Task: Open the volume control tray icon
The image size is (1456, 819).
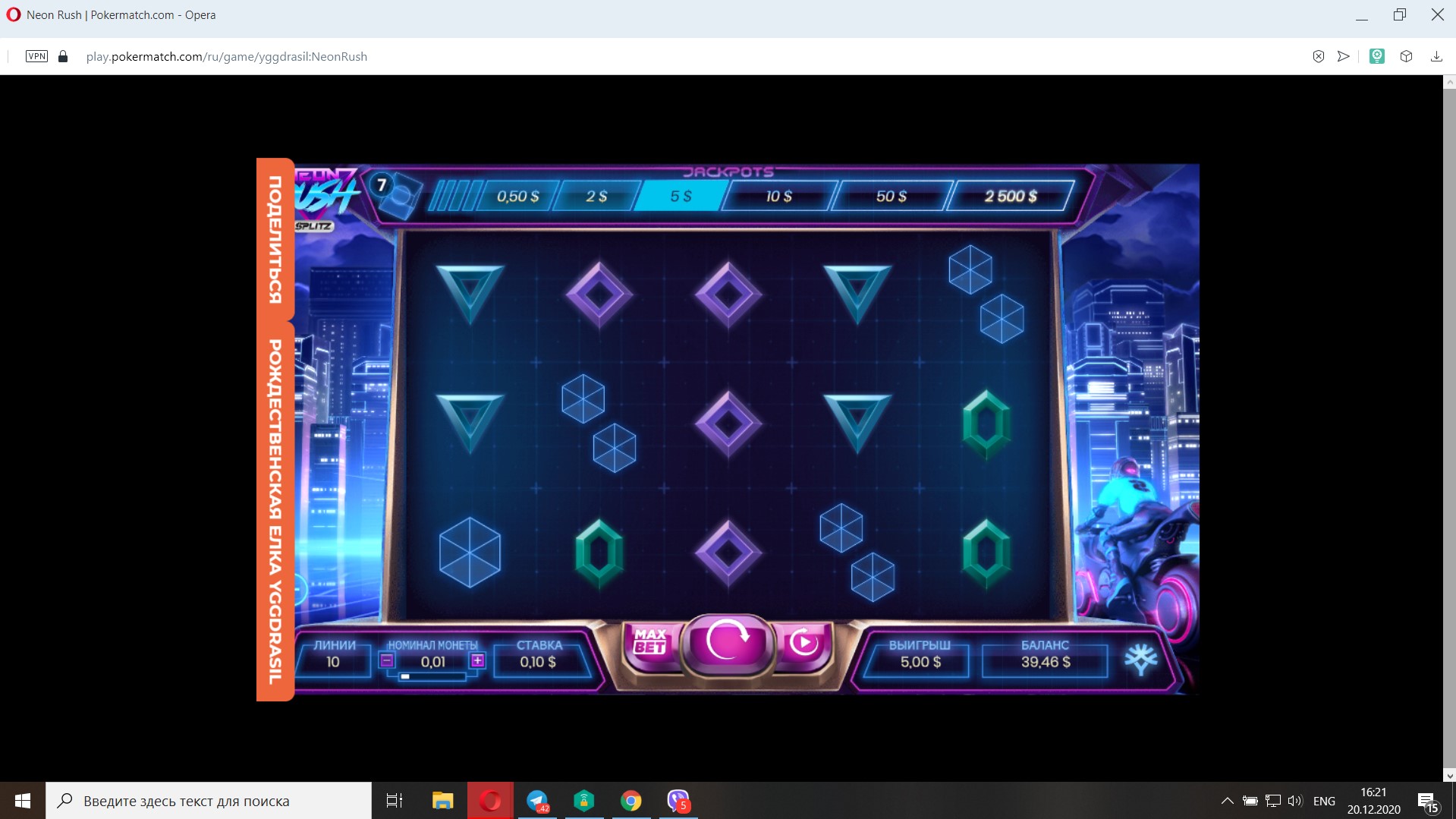Action: (1295, 801)
